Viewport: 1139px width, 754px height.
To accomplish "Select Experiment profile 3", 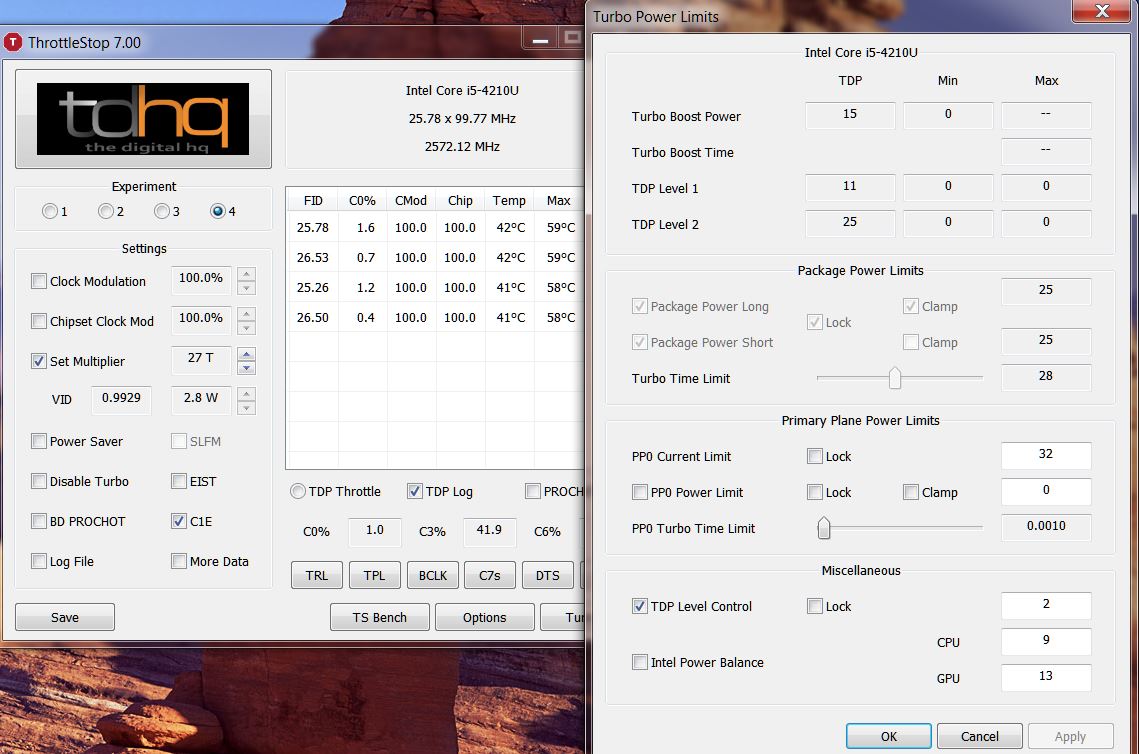I will 161,211.
